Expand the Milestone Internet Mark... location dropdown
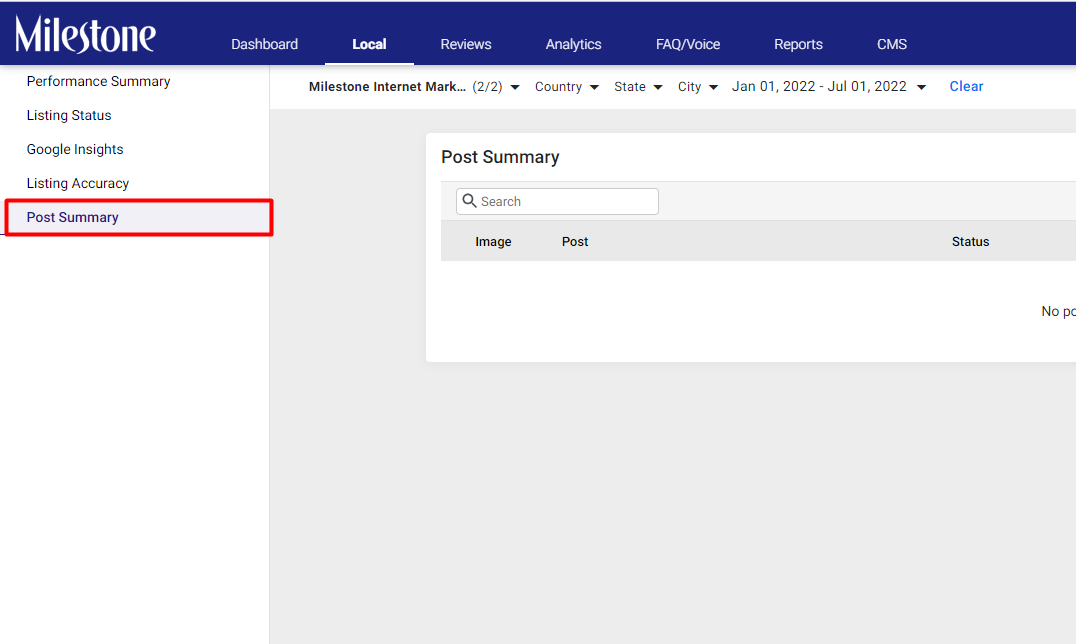Viewport: 1076px width, 644px height. pyautogui.click(x=414, y=87)
